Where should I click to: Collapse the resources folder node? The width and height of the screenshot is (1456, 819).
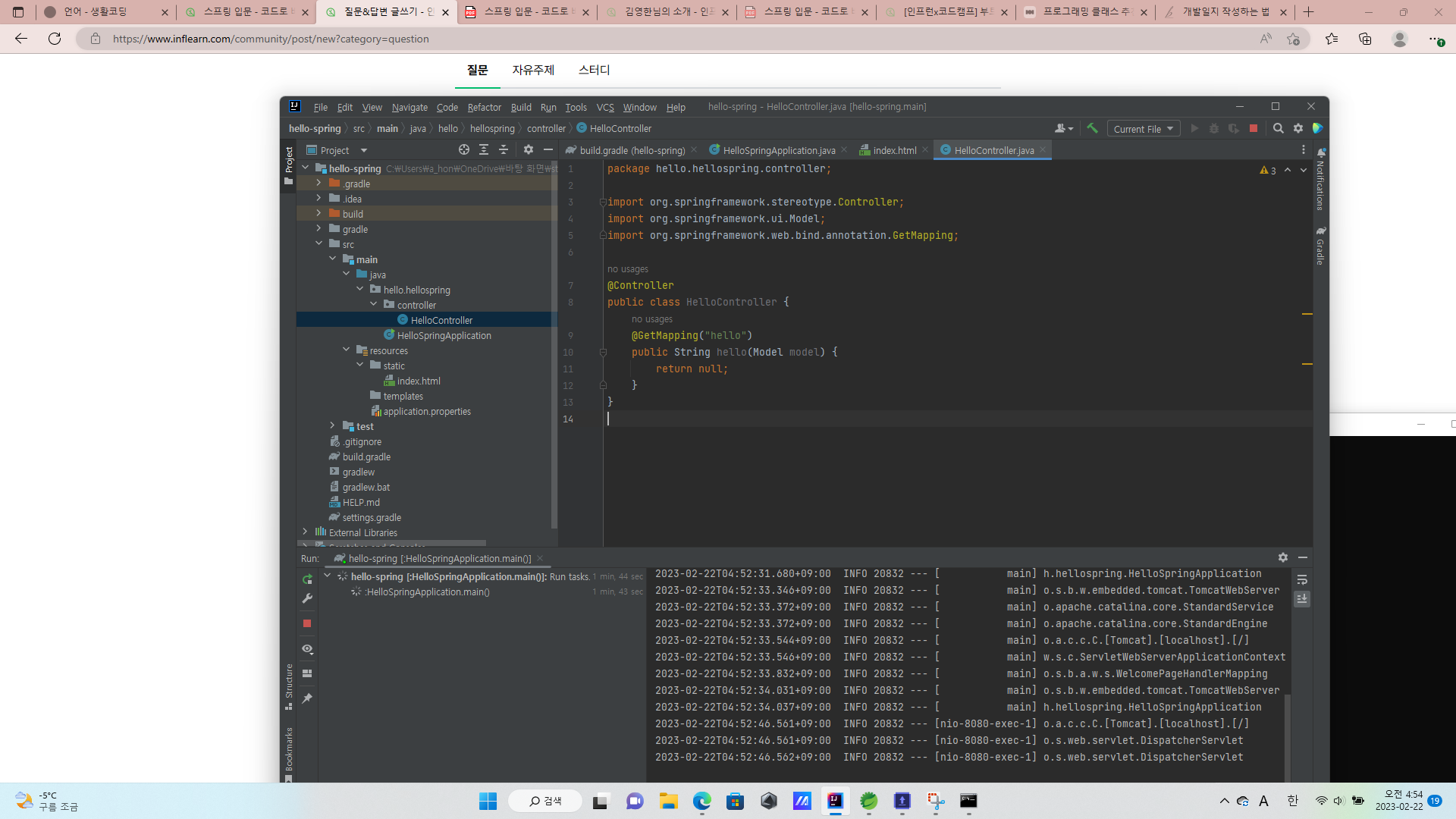(x=347, y=350)
